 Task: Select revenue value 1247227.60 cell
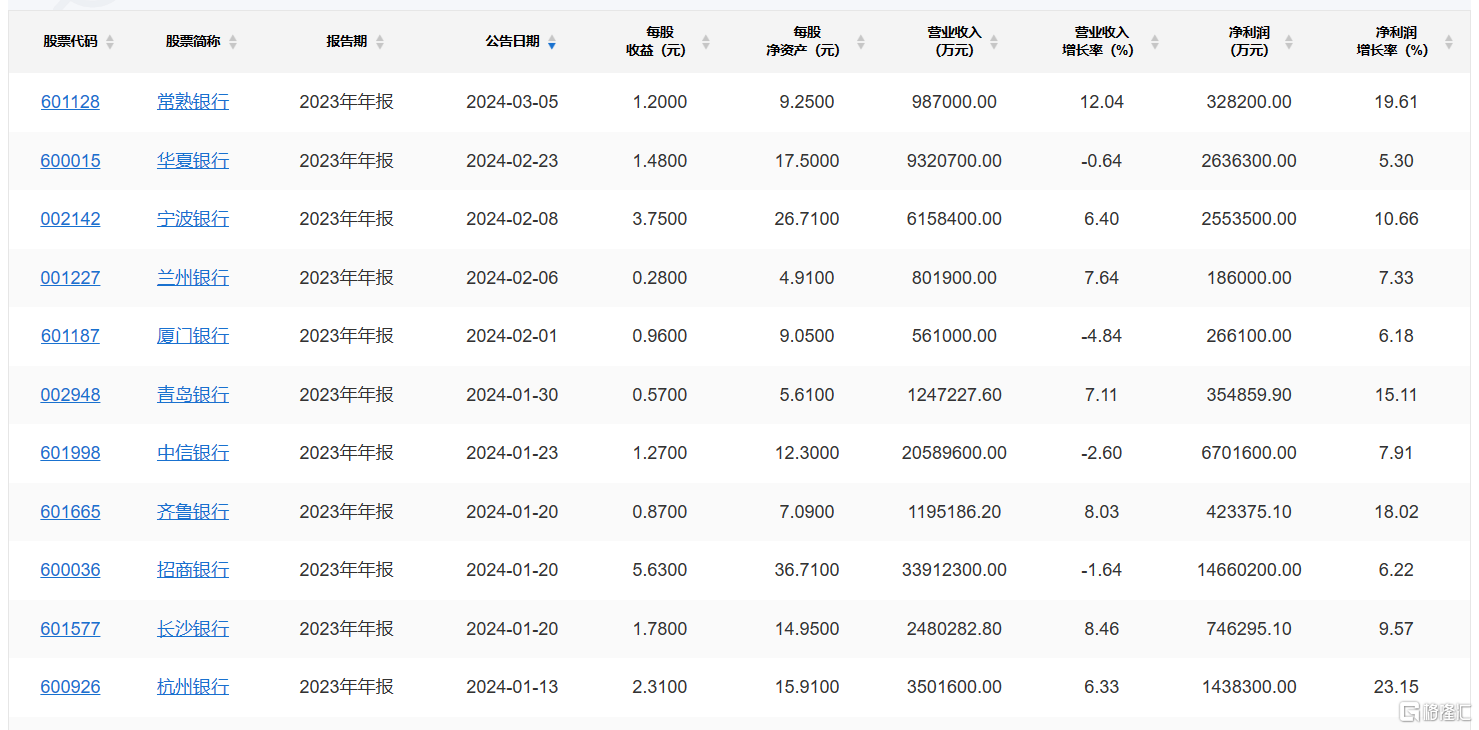click(954, 395)
